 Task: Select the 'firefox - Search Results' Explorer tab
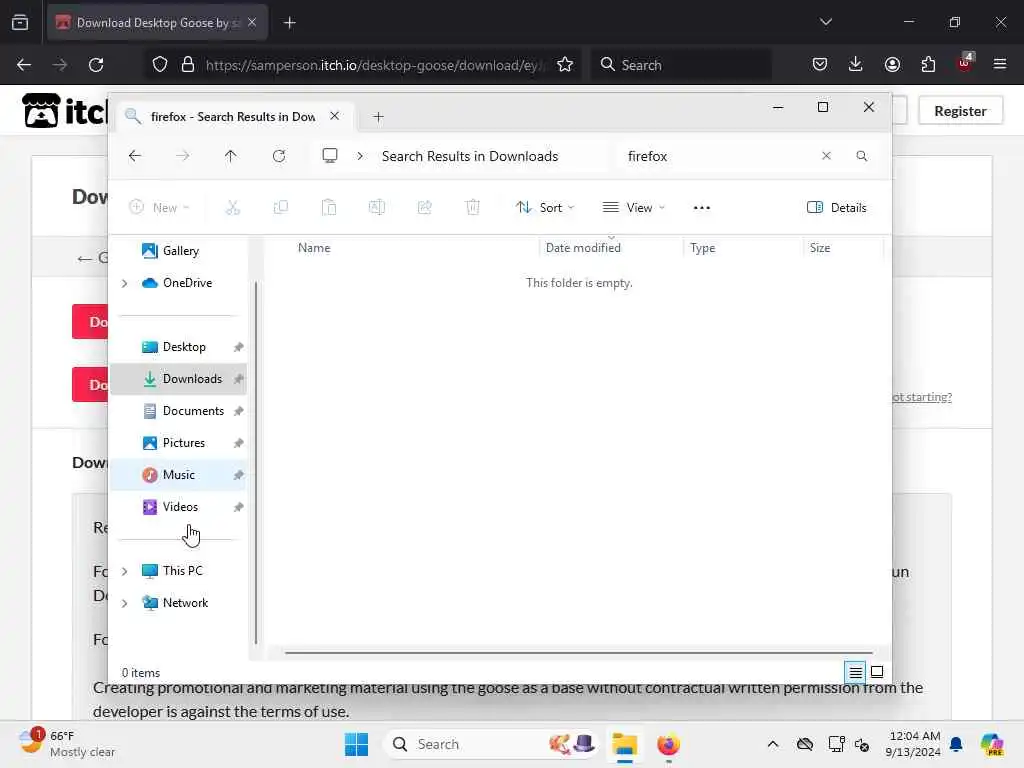pos(233,117)
